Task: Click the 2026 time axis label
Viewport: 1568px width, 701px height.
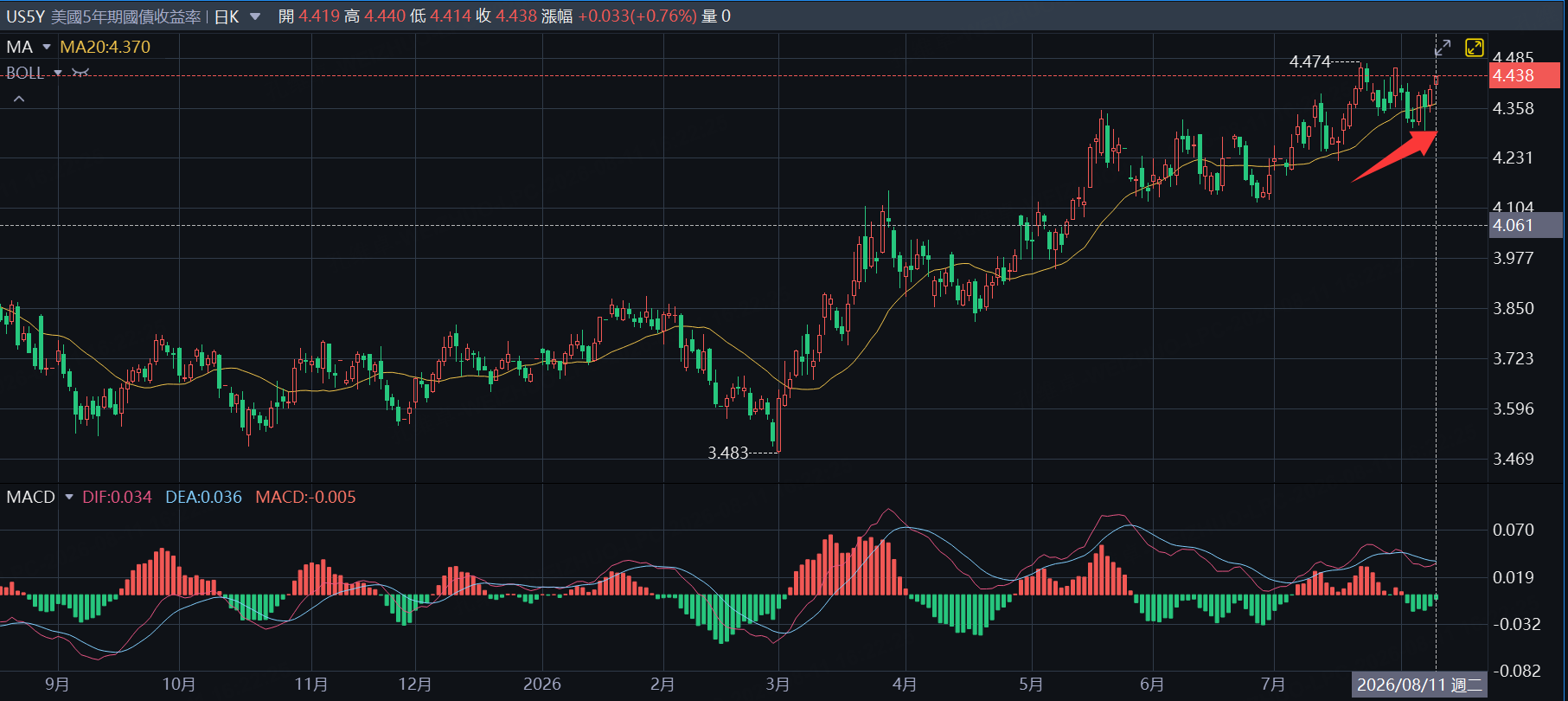Action: pos(542,685)
